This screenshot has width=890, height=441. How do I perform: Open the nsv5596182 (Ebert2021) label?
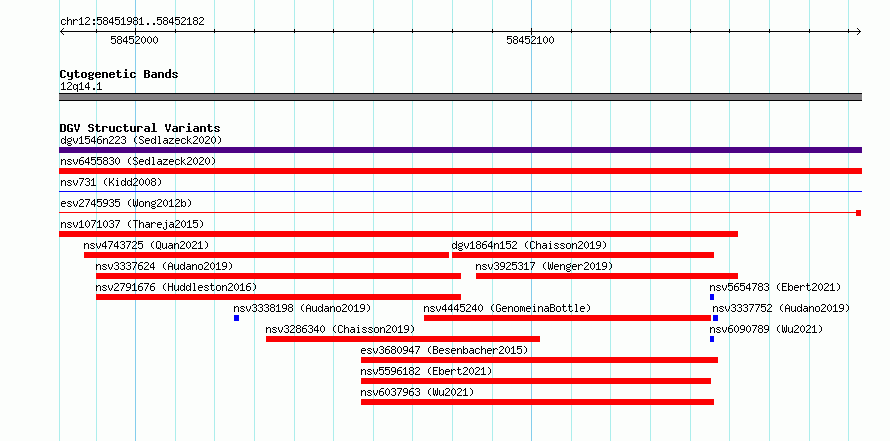426,371
